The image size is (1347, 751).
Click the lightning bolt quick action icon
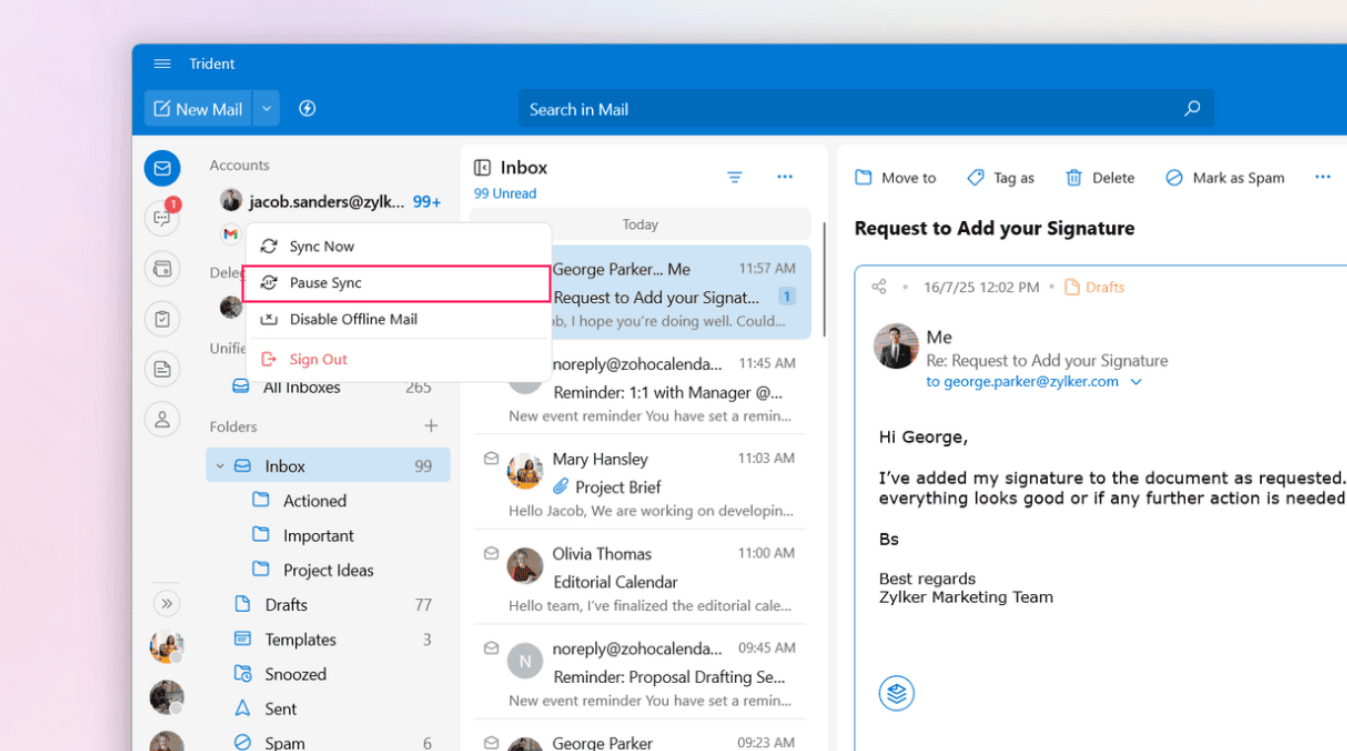point(307,109)
